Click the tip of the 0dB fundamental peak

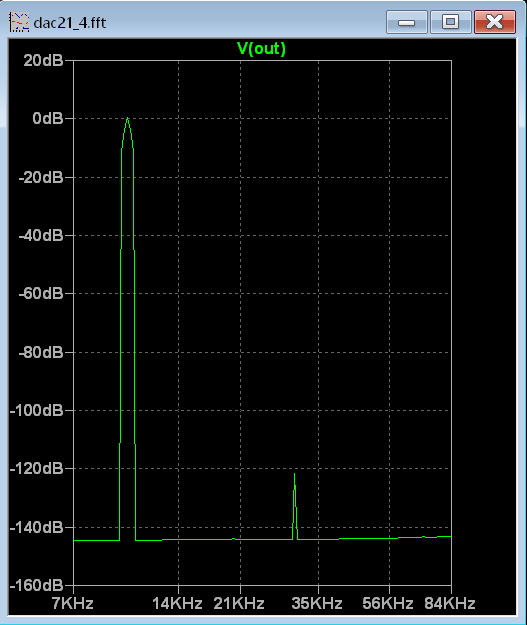[128, 118]
